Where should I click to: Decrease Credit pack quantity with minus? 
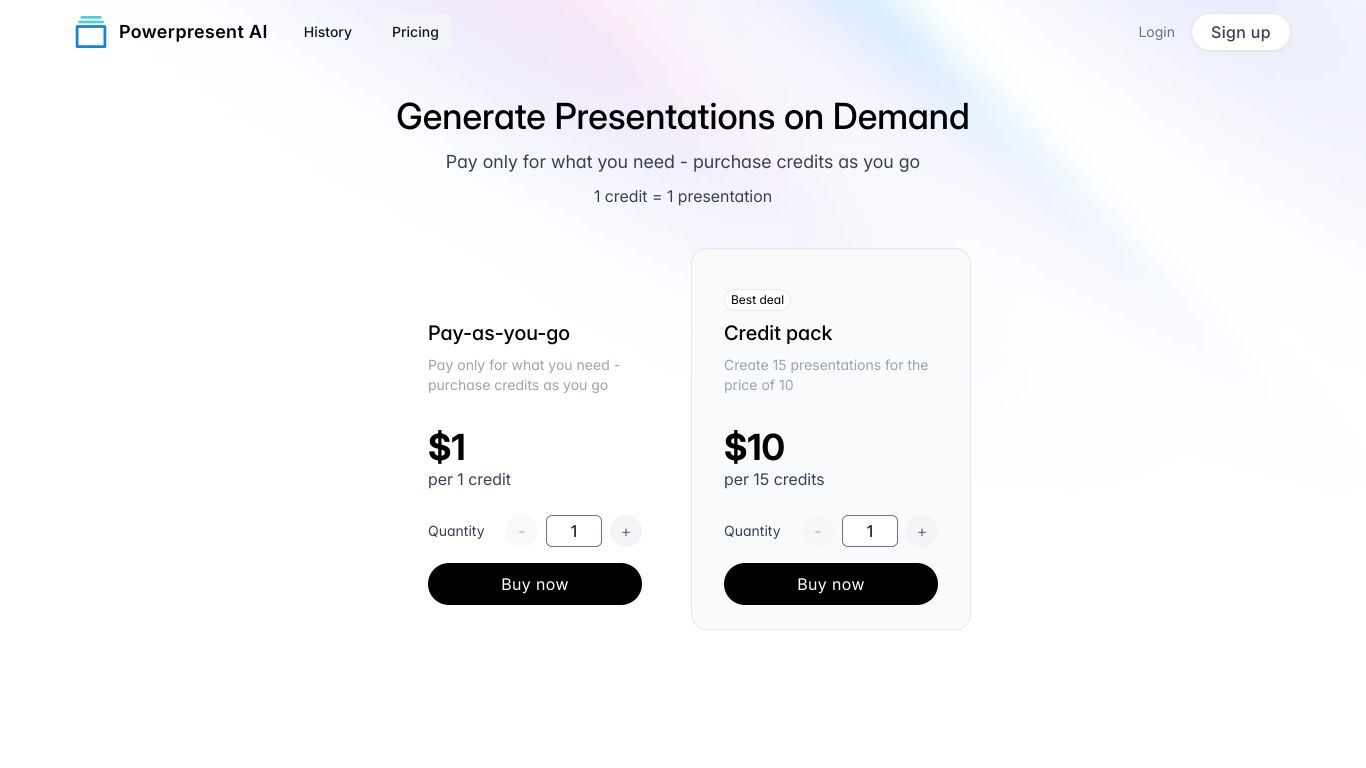(x=818, y=531)
